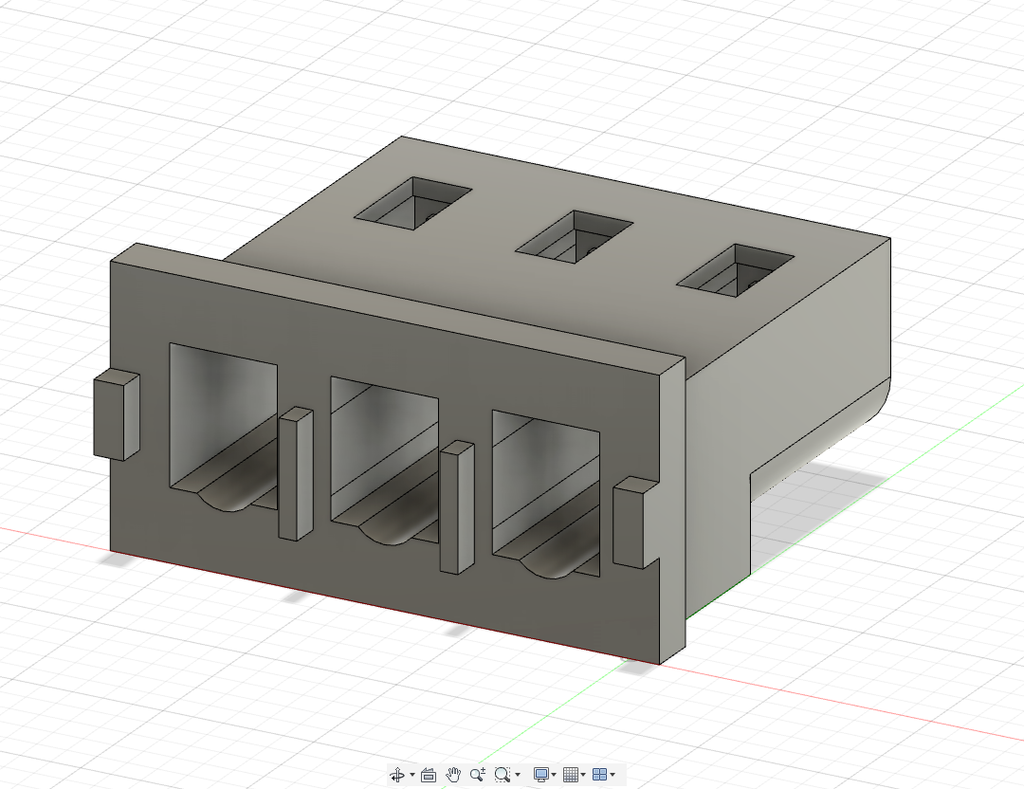Open the Grid and Snaps dropdown
This screenshot has width=1024, height=789.
[584, 773]
